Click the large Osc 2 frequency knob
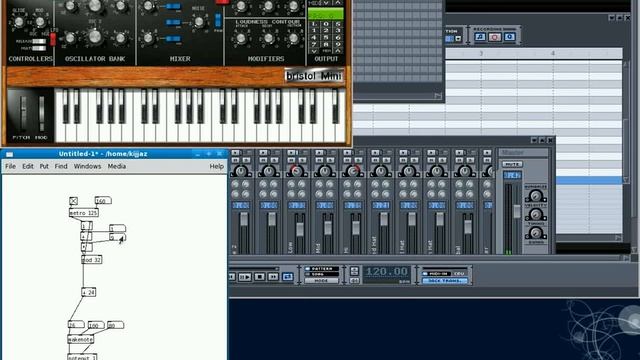This screenshot has width=640, height=360. [x=95, y=37]
